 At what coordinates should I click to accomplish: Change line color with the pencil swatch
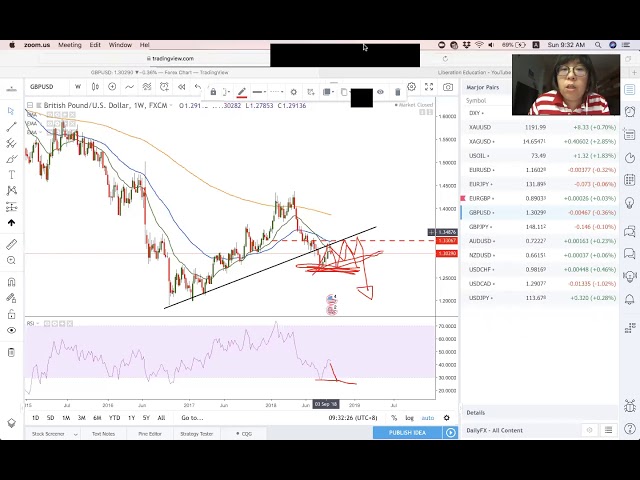pos(242,92)
